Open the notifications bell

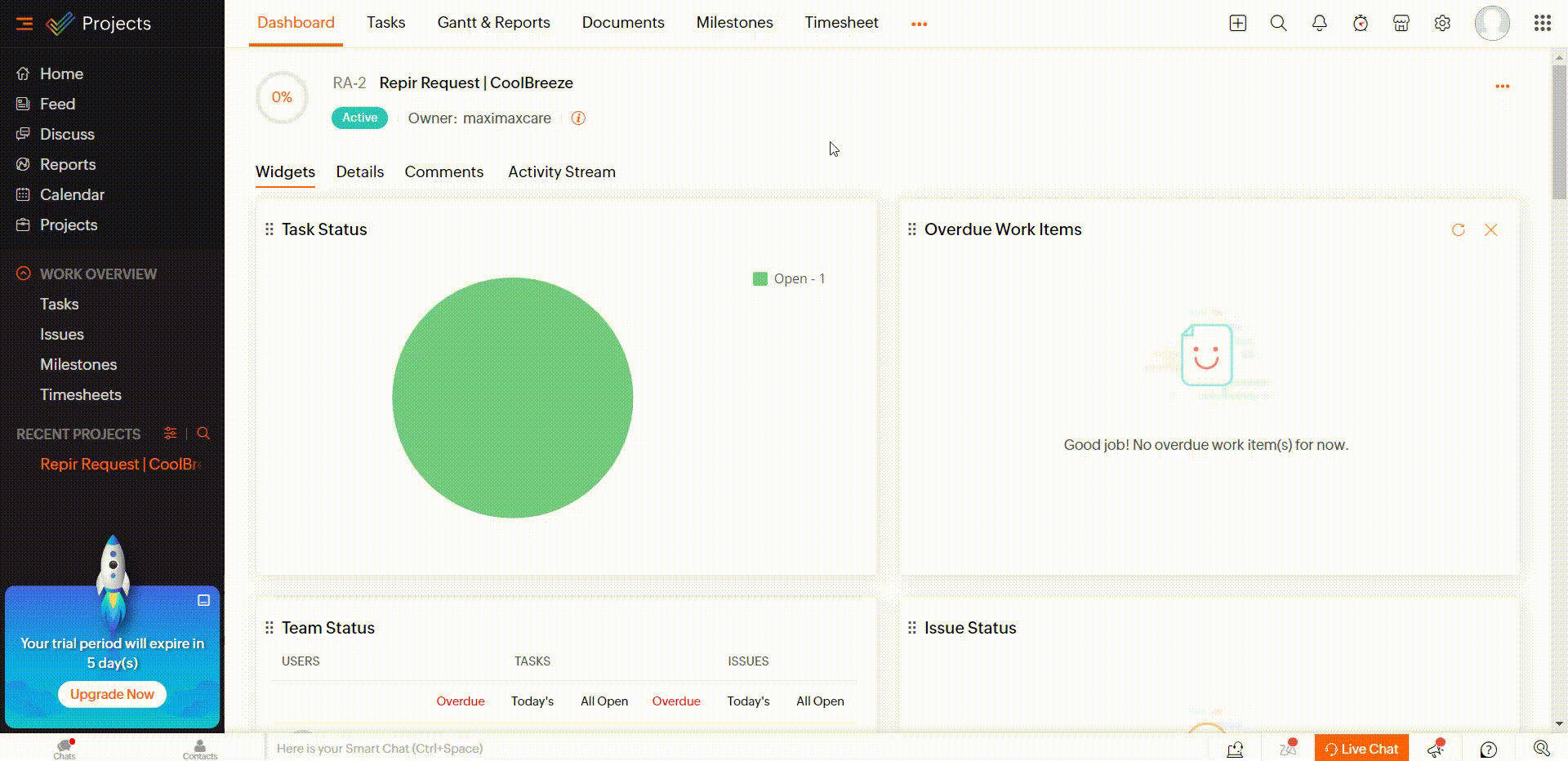(x=1319, y=24)
